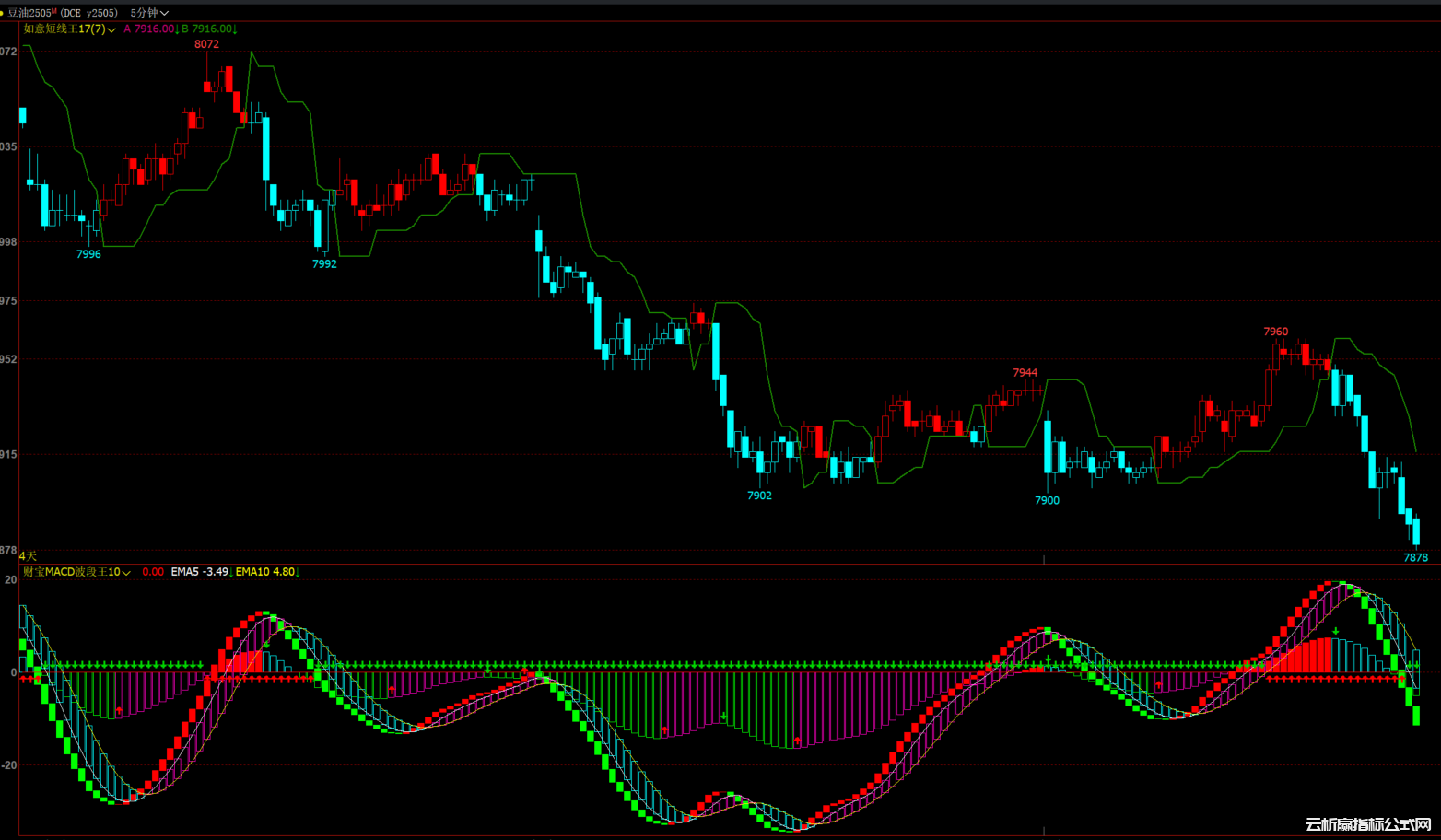Click the green arrow after EMA10 4.80
The height and width of the screenshot is (840, 1441).
tap(298, 572)
